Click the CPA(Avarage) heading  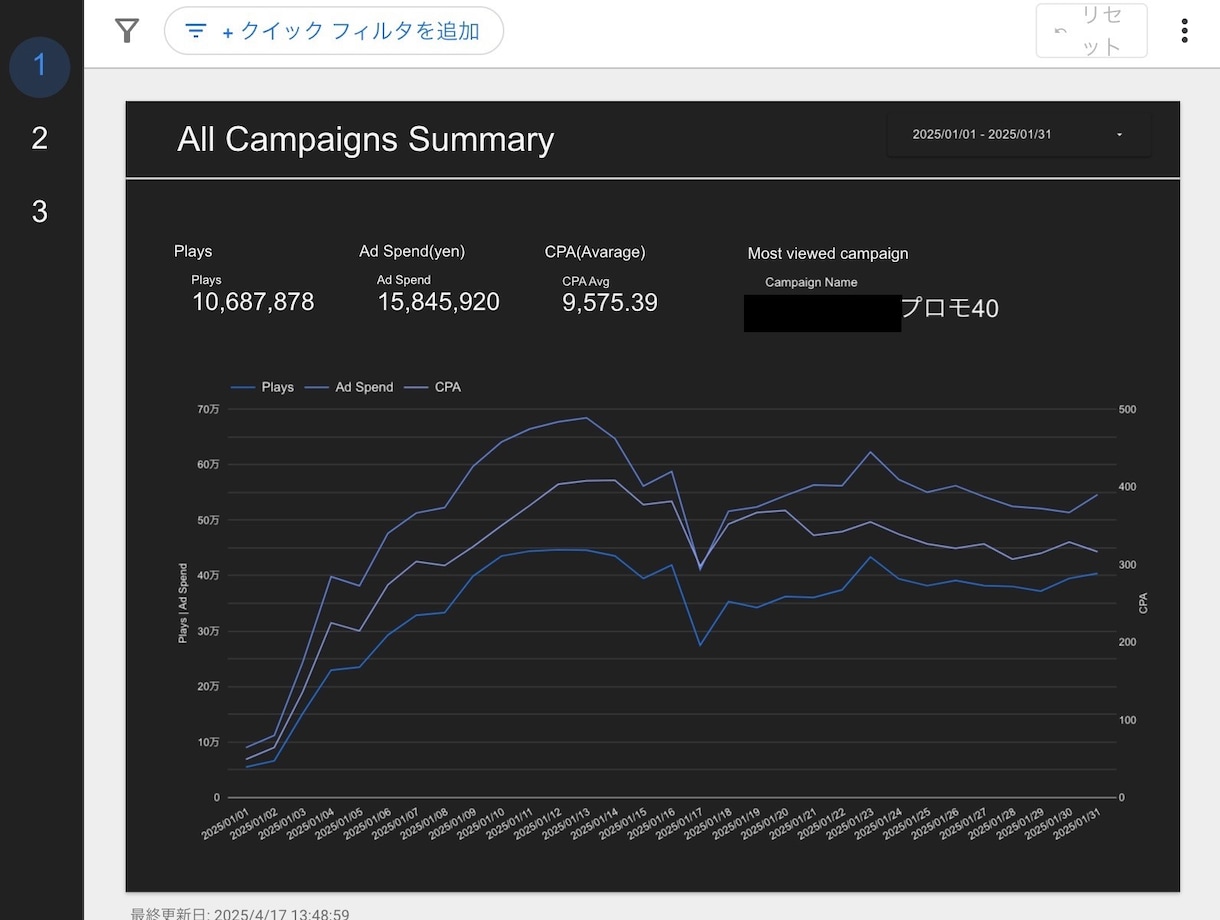pos(596,252)
